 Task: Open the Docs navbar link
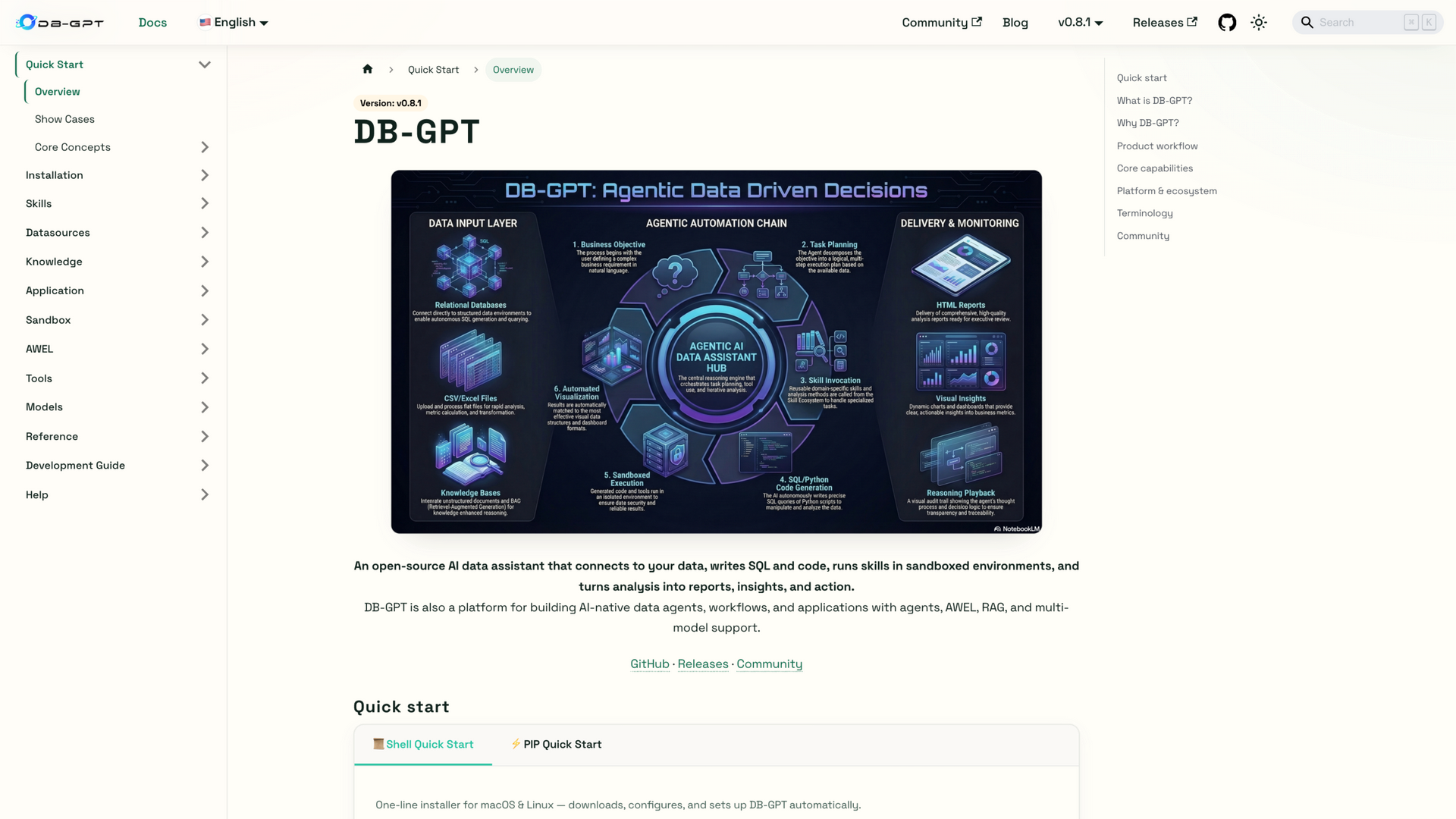[152, 23]
